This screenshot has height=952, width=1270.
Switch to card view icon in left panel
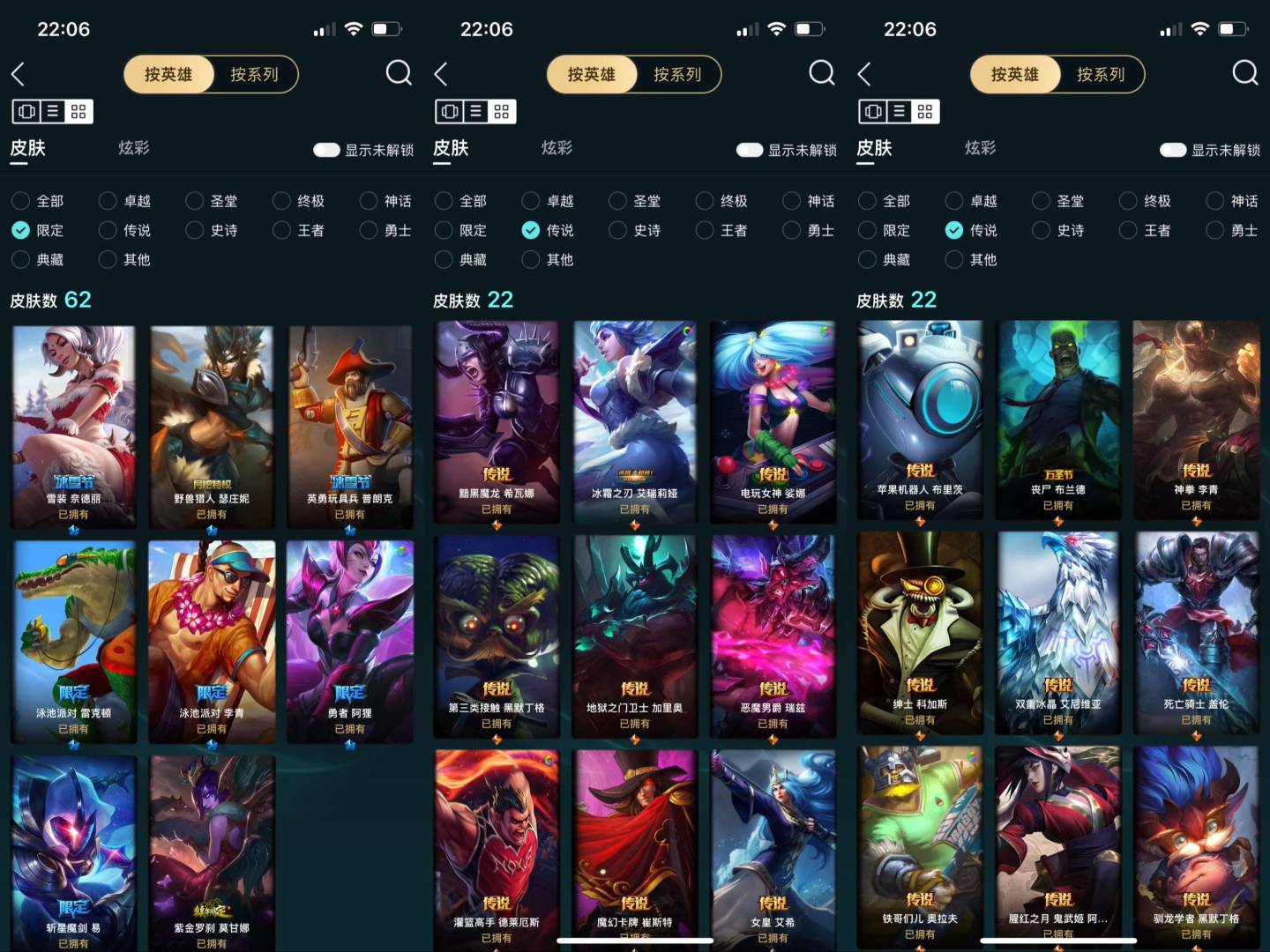coord(27,111)
